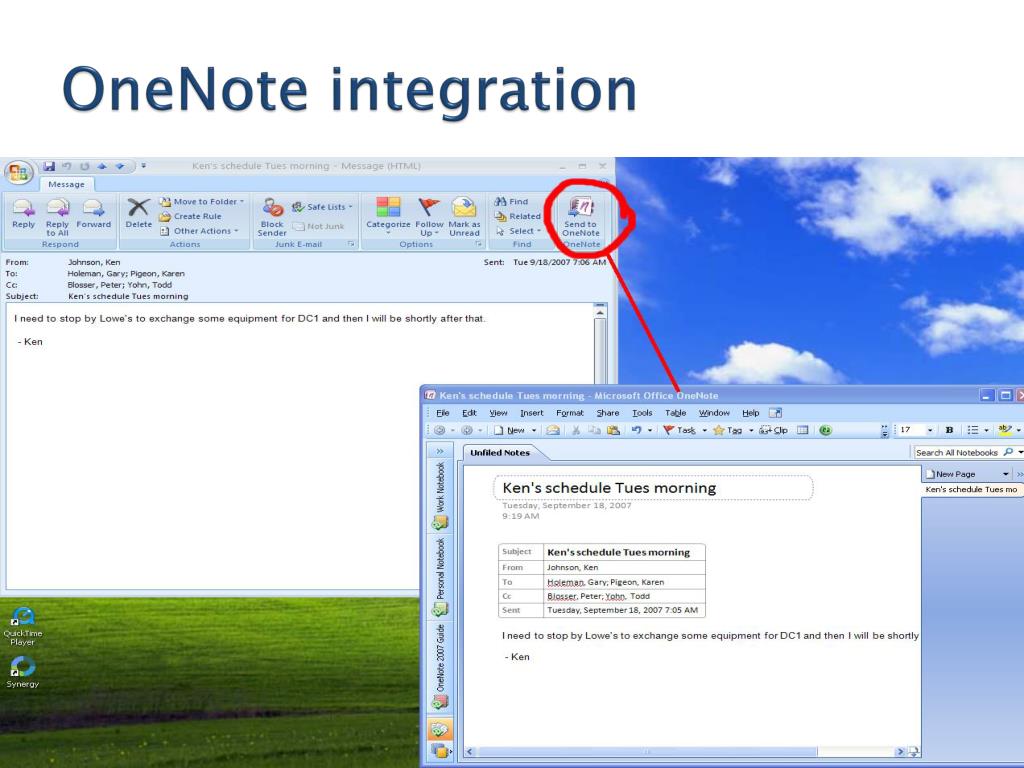Open the Help menu in OneNote
This screenshot has height=768, width=1024.
click(750, 413)
